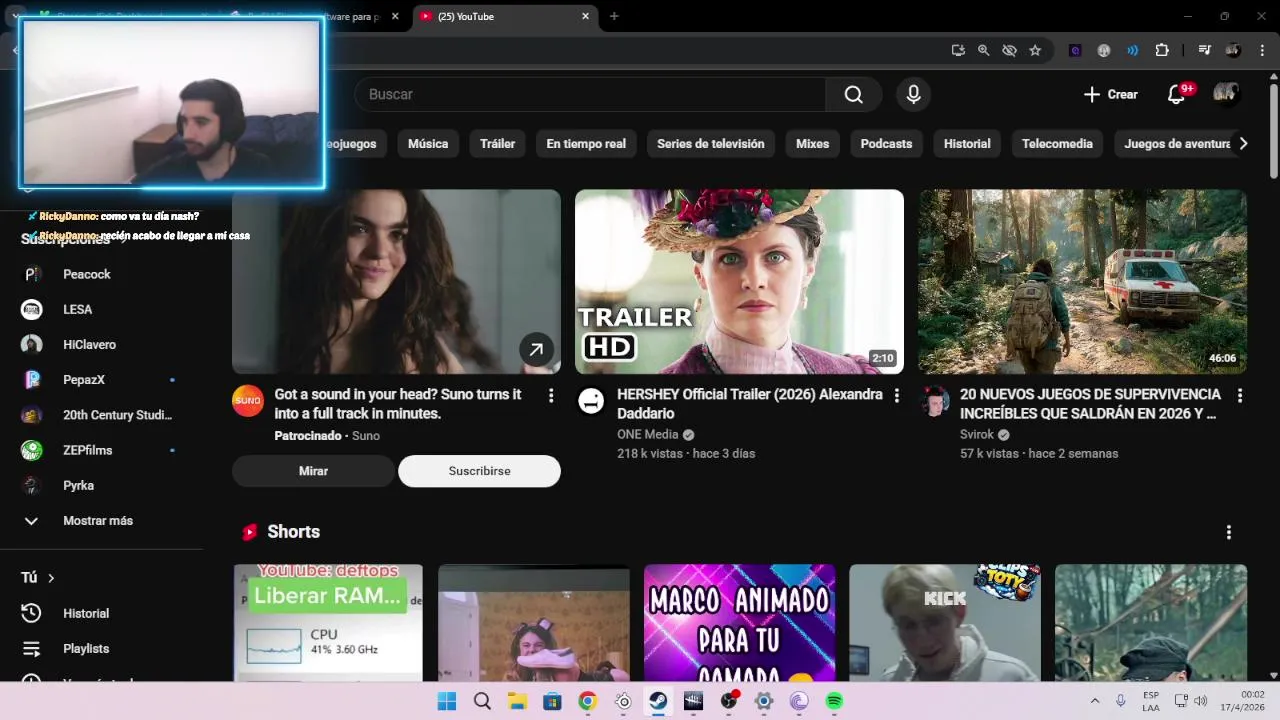Image resolution: width=1280 pixels, height=720 pixels.
Task: Open the Chrome extensions puzzle icon
Action: click(1161, 50)
